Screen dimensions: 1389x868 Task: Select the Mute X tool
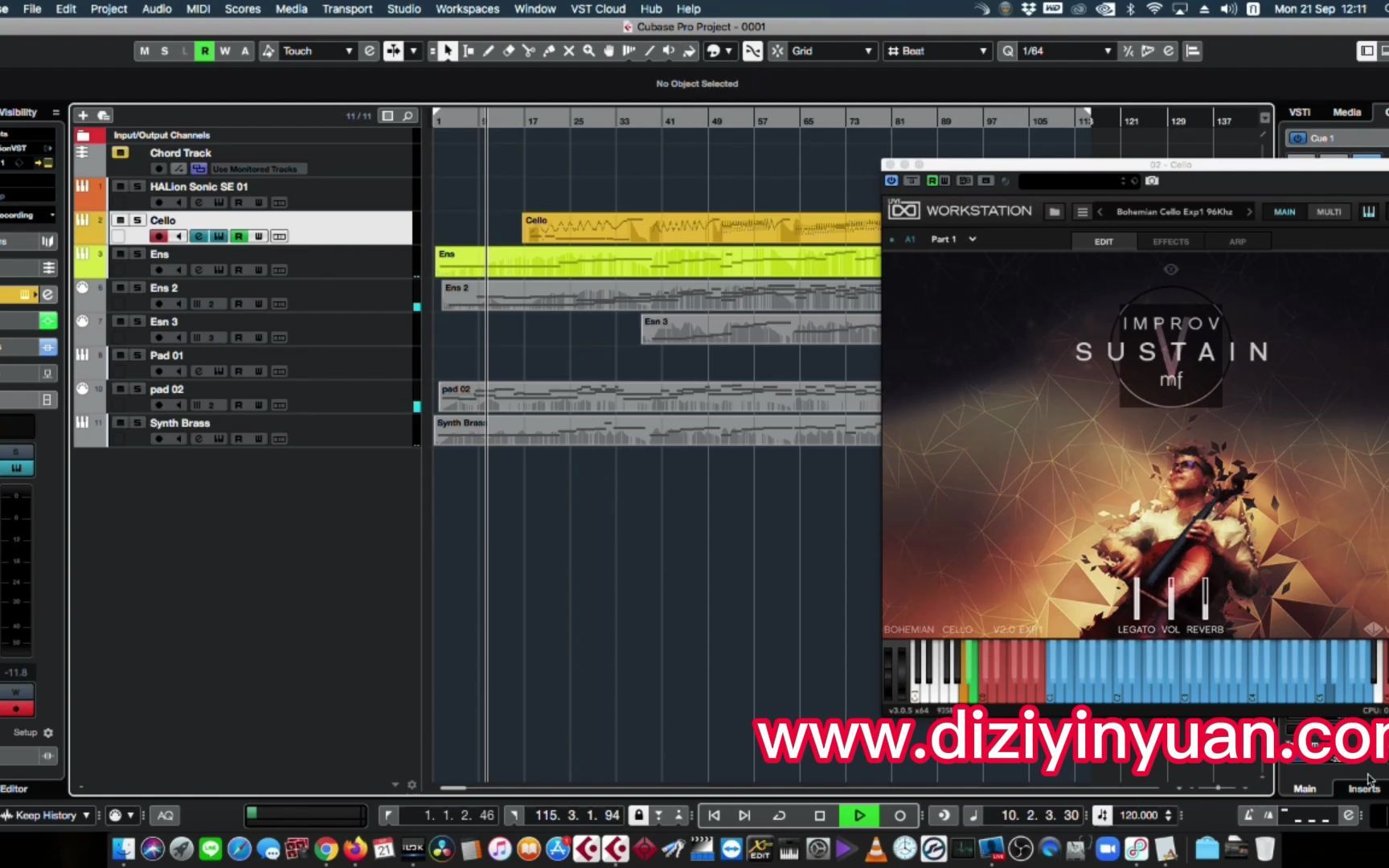(569, 51)
